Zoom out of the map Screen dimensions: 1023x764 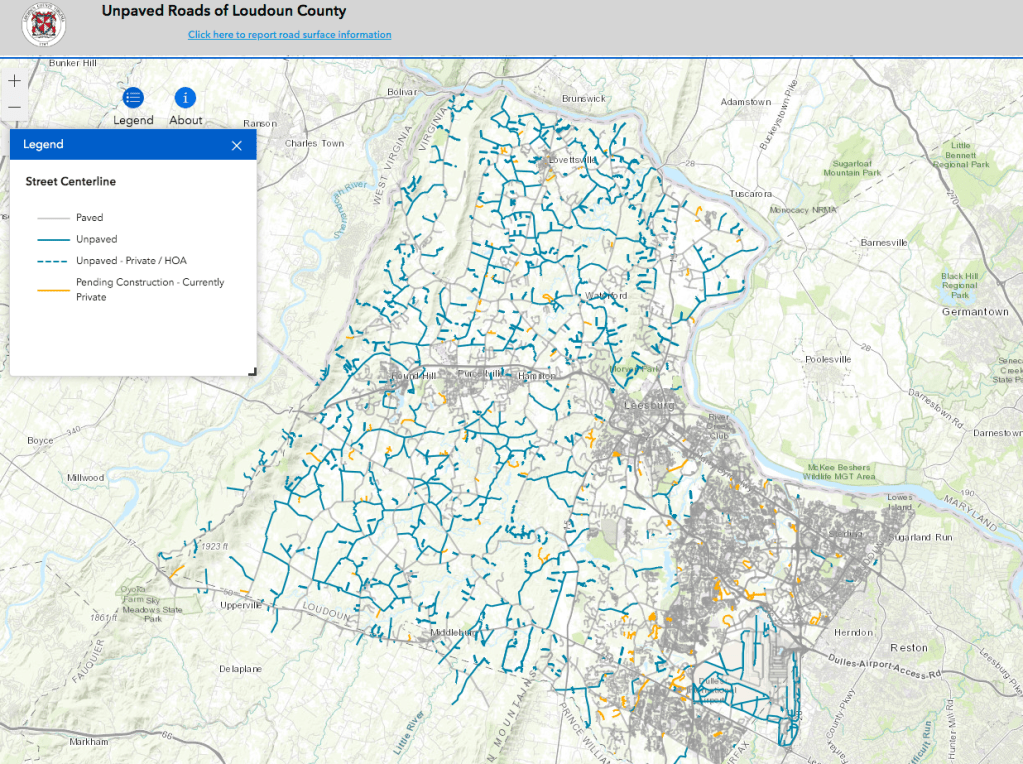point(14,107)
